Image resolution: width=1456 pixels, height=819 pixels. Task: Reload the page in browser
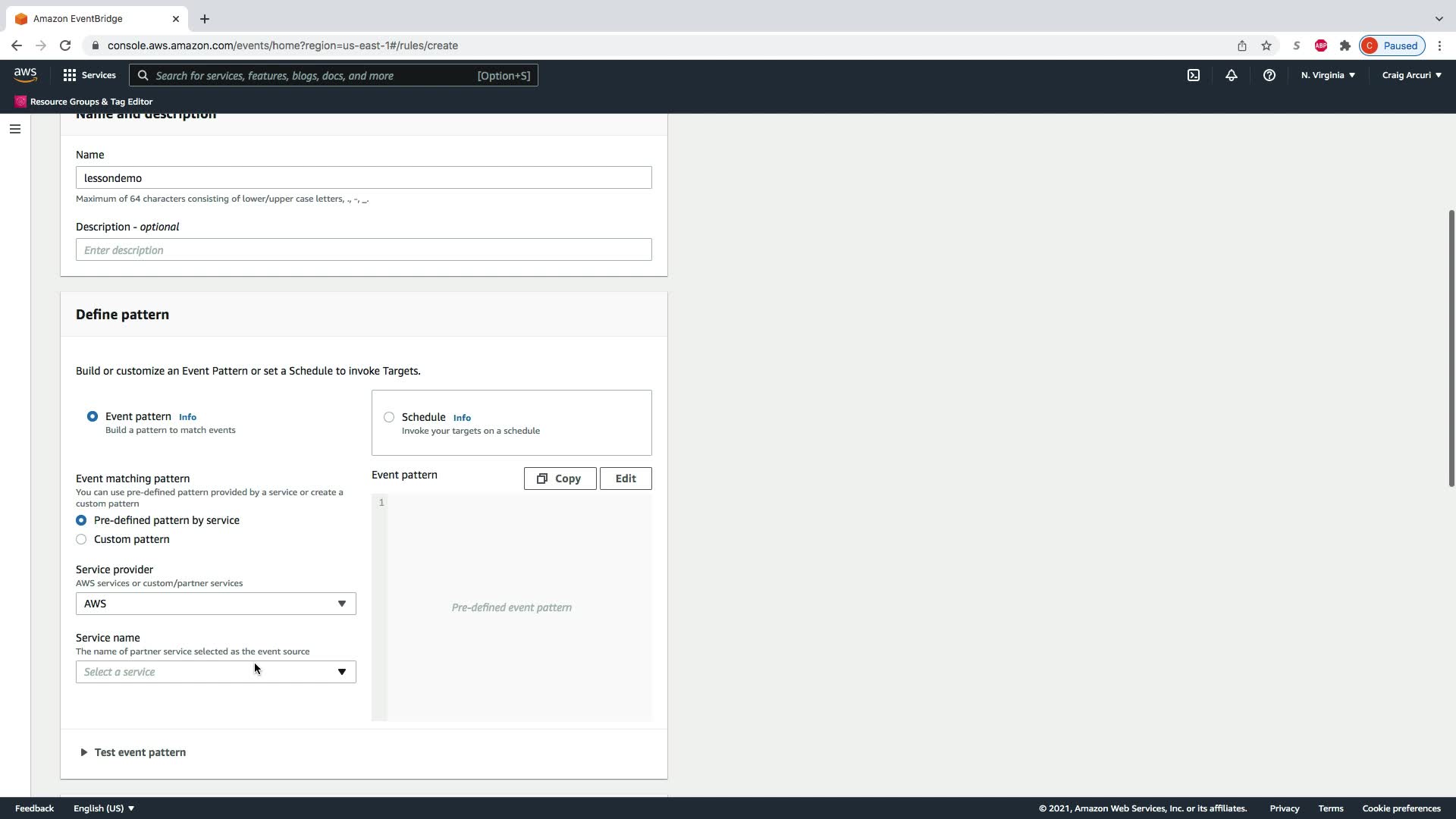[x=65, y=45]
